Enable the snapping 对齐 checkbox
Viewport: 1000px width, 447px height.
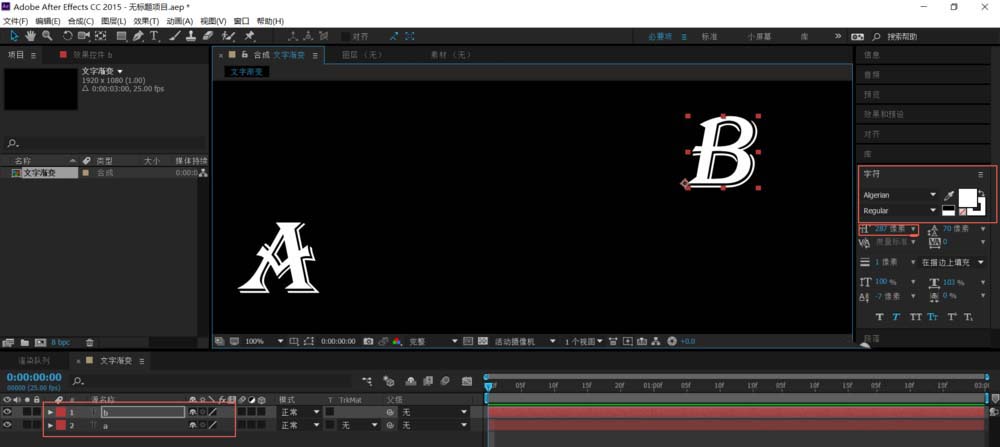345,36
